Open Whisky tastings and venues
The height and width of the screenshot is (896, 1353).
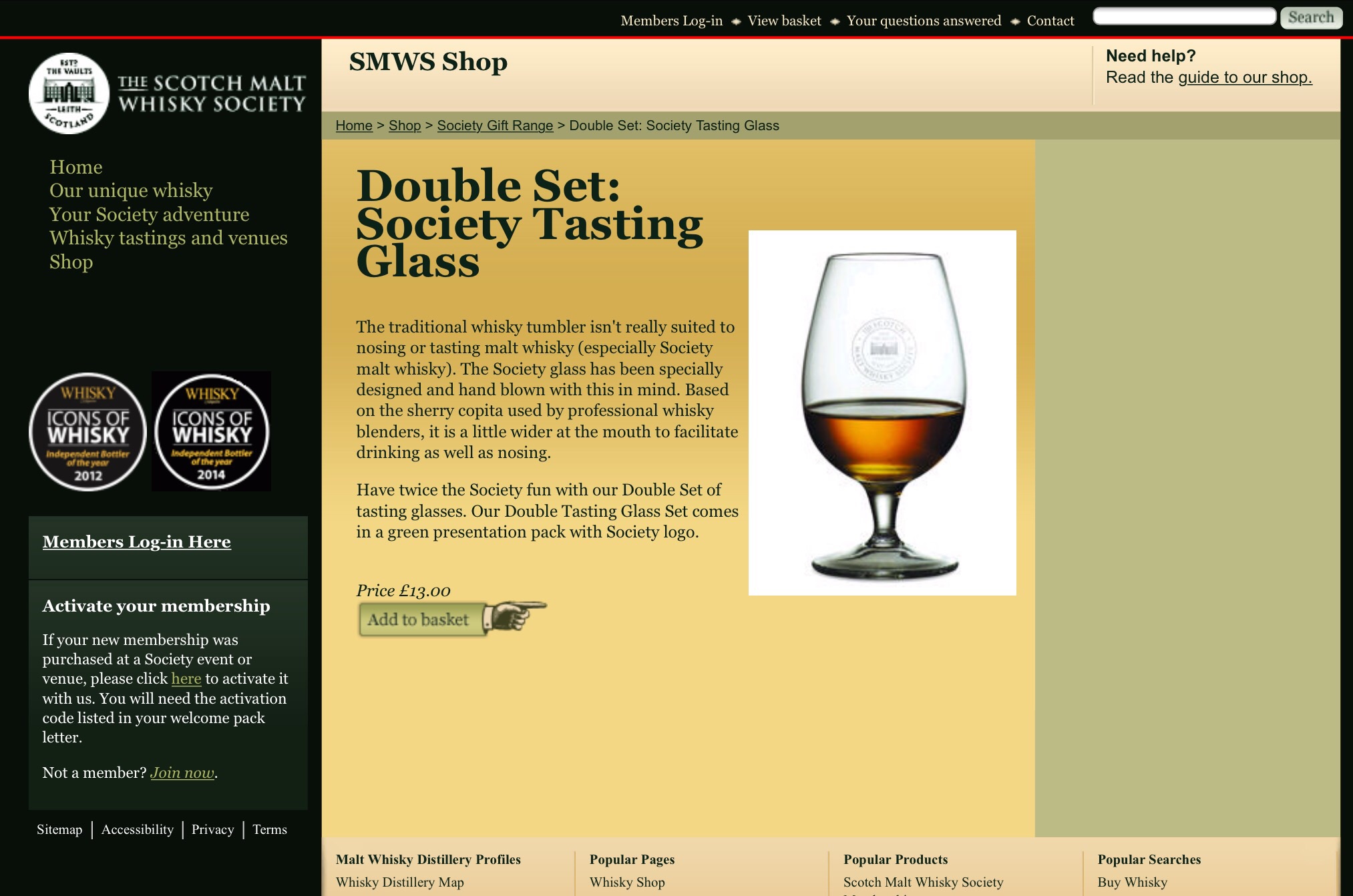click(168, 238)
